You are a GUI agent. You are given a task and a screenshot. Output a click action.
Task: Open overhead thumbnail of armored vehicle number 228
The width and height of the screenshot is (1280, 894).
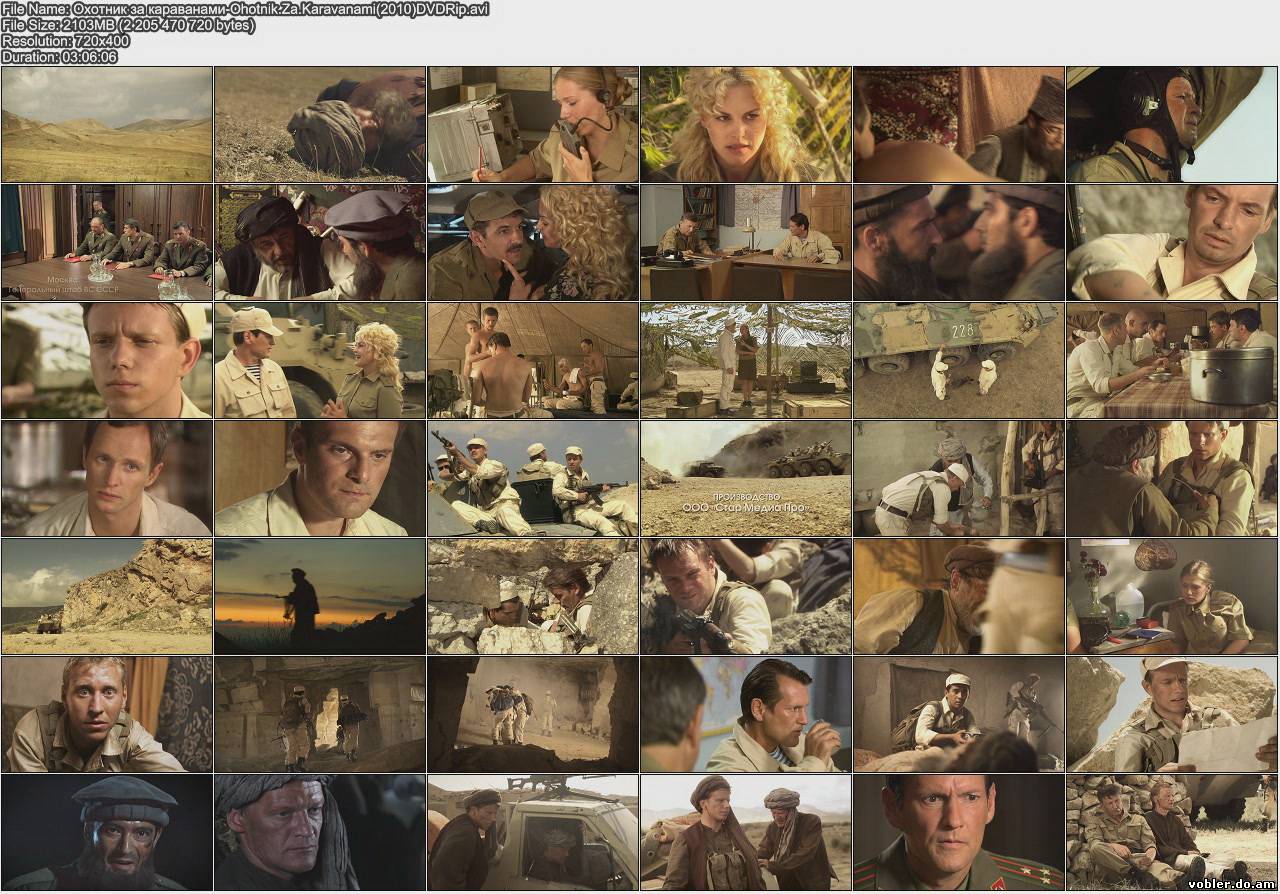pyautogui.click(x=959, y=361)
